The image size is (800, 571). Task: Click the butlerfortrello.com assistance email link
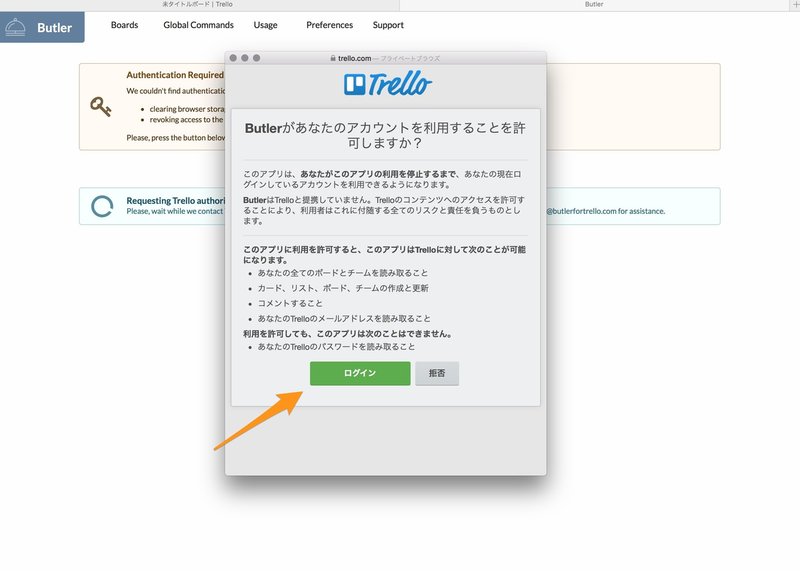[582, 211]
